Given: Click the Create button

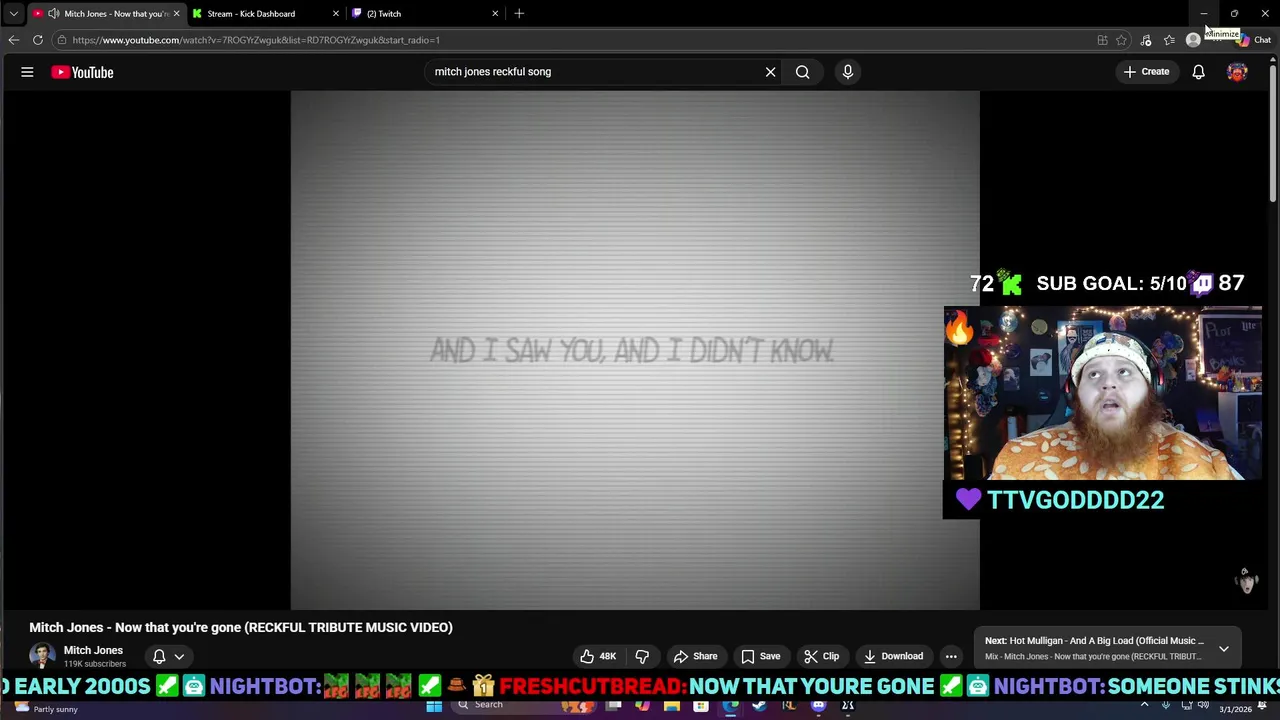Looking at the screenshot, I should (1146, 72).
